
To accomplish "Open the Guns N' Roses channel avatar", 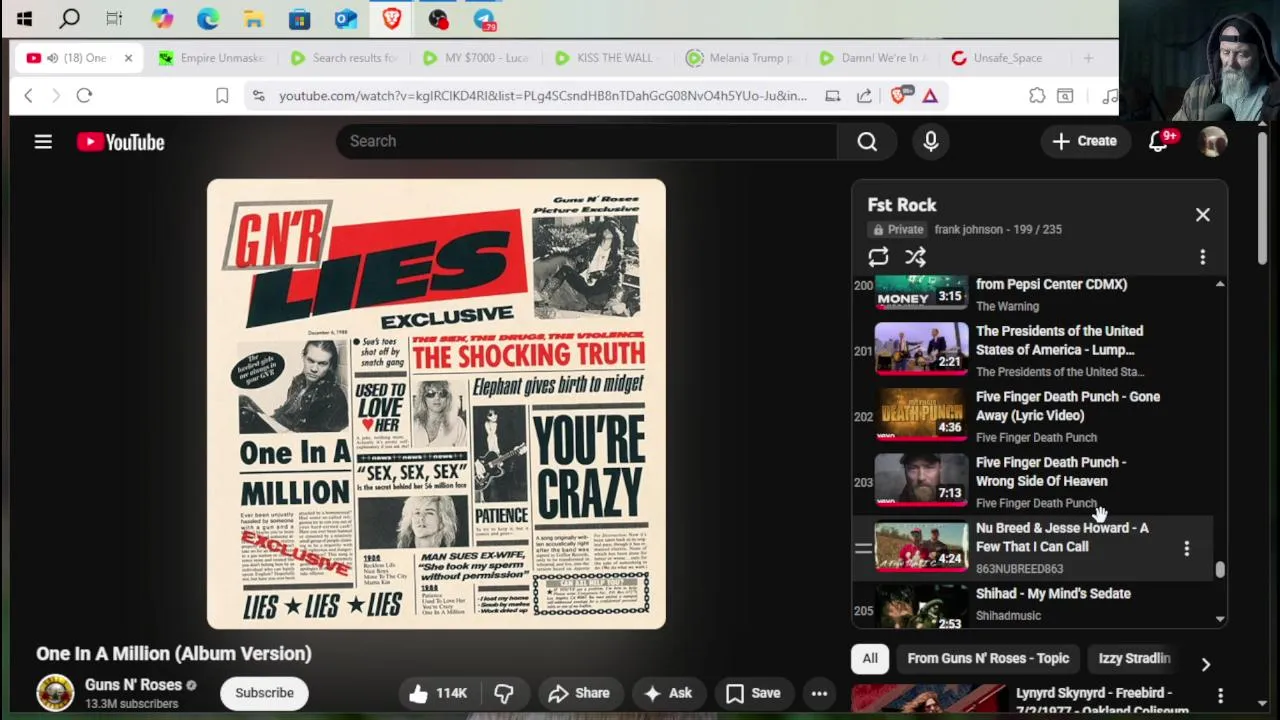I will 55,693.
